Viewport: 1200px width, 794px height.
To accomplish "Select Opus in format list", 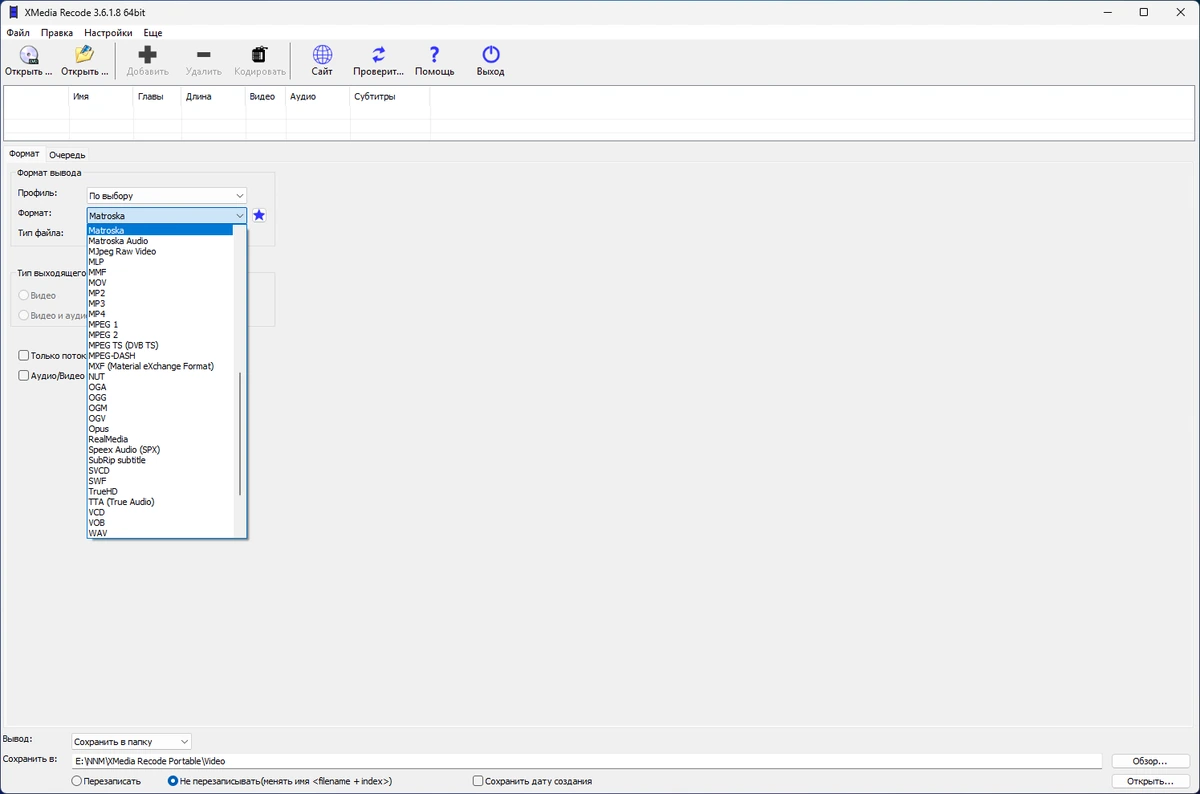I will tap(160, 429).
